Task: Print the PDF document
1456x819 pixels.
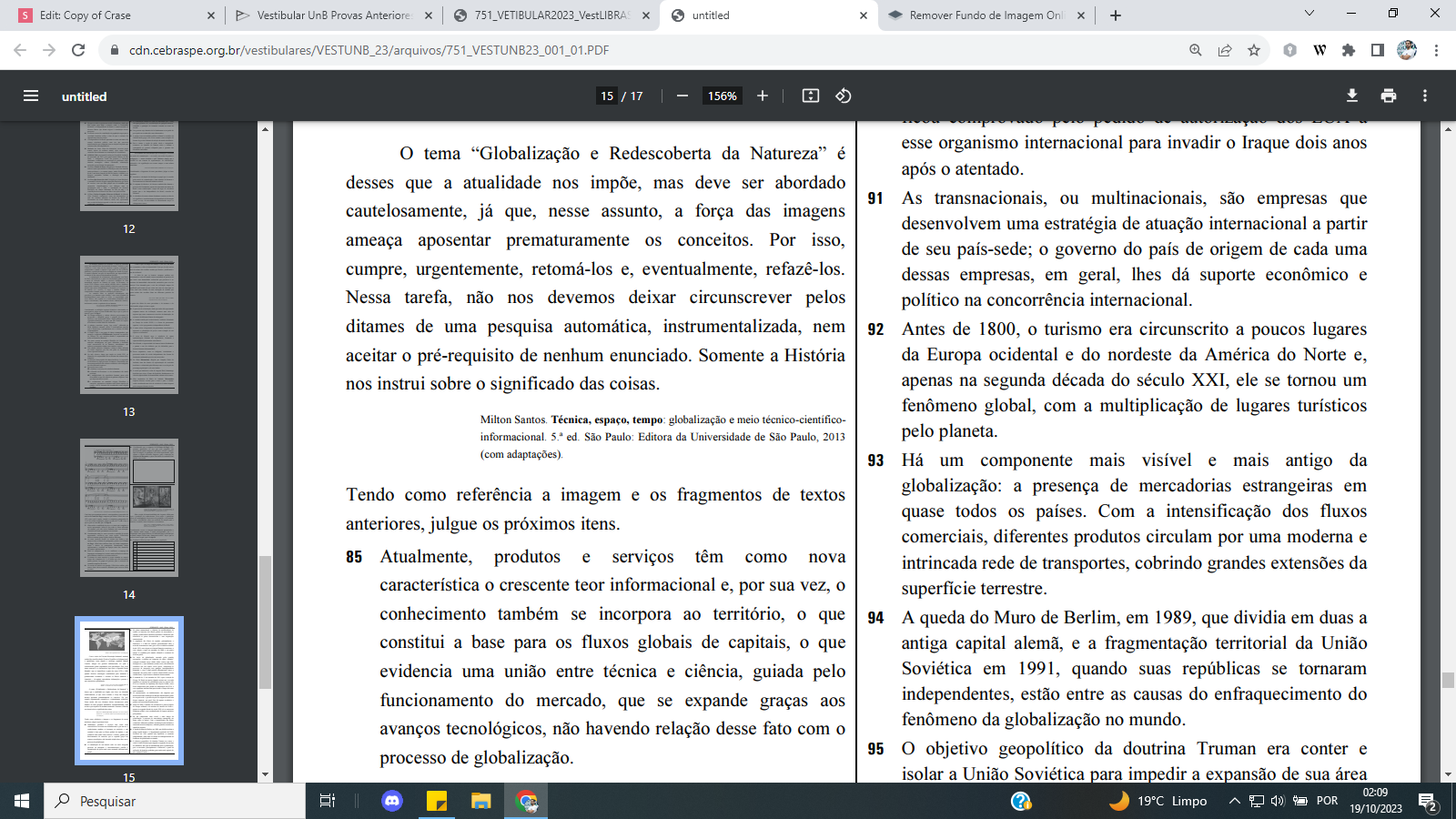Action: coord(1389,96)
